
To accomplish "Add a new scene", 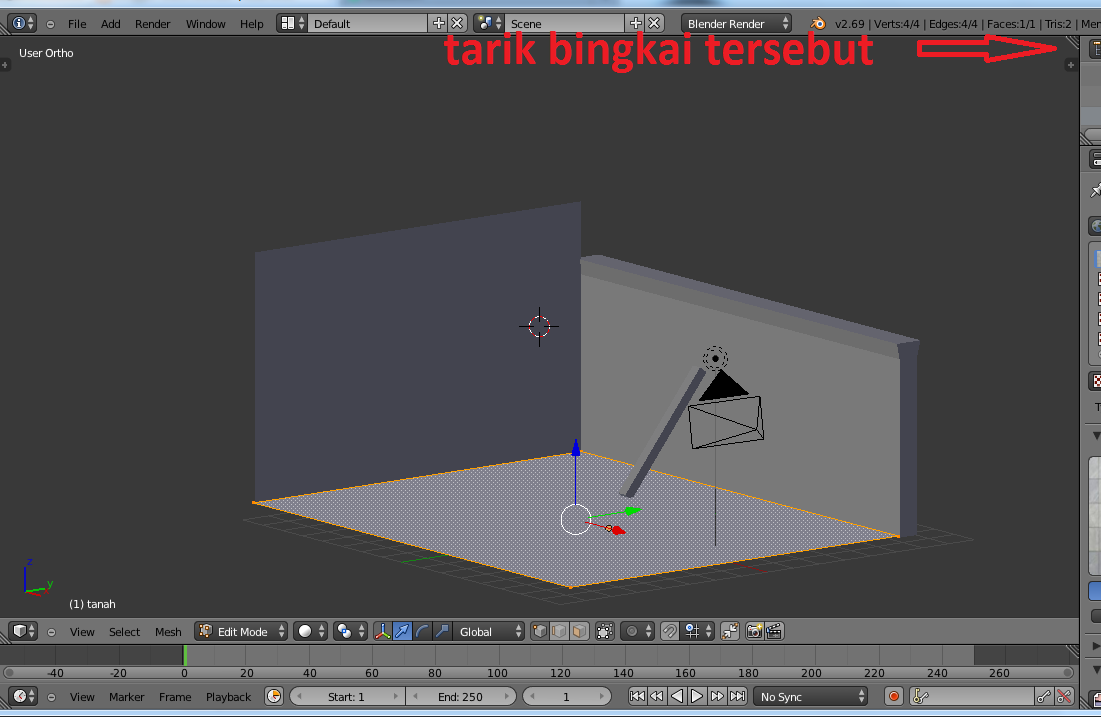I will [x=635, y=23].
